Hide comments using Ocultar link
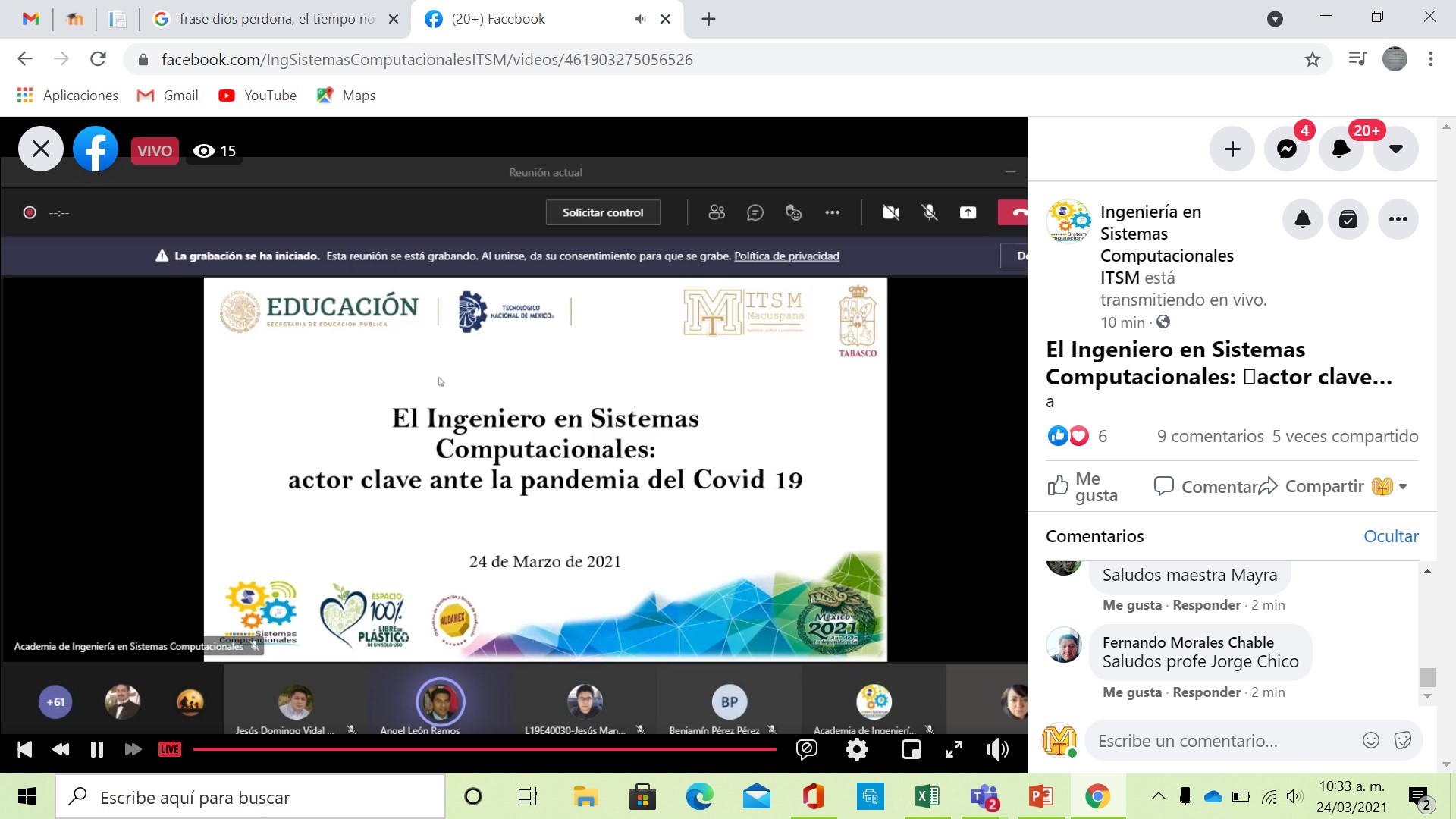This screenshot has height=819, width=1456. 1391,536
